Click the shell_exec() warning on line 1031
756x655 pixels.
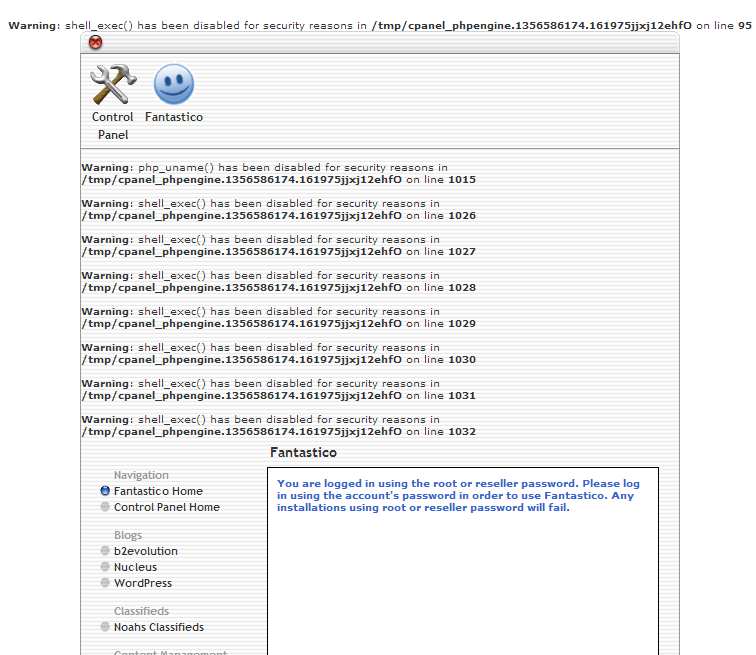coord(279,389)
